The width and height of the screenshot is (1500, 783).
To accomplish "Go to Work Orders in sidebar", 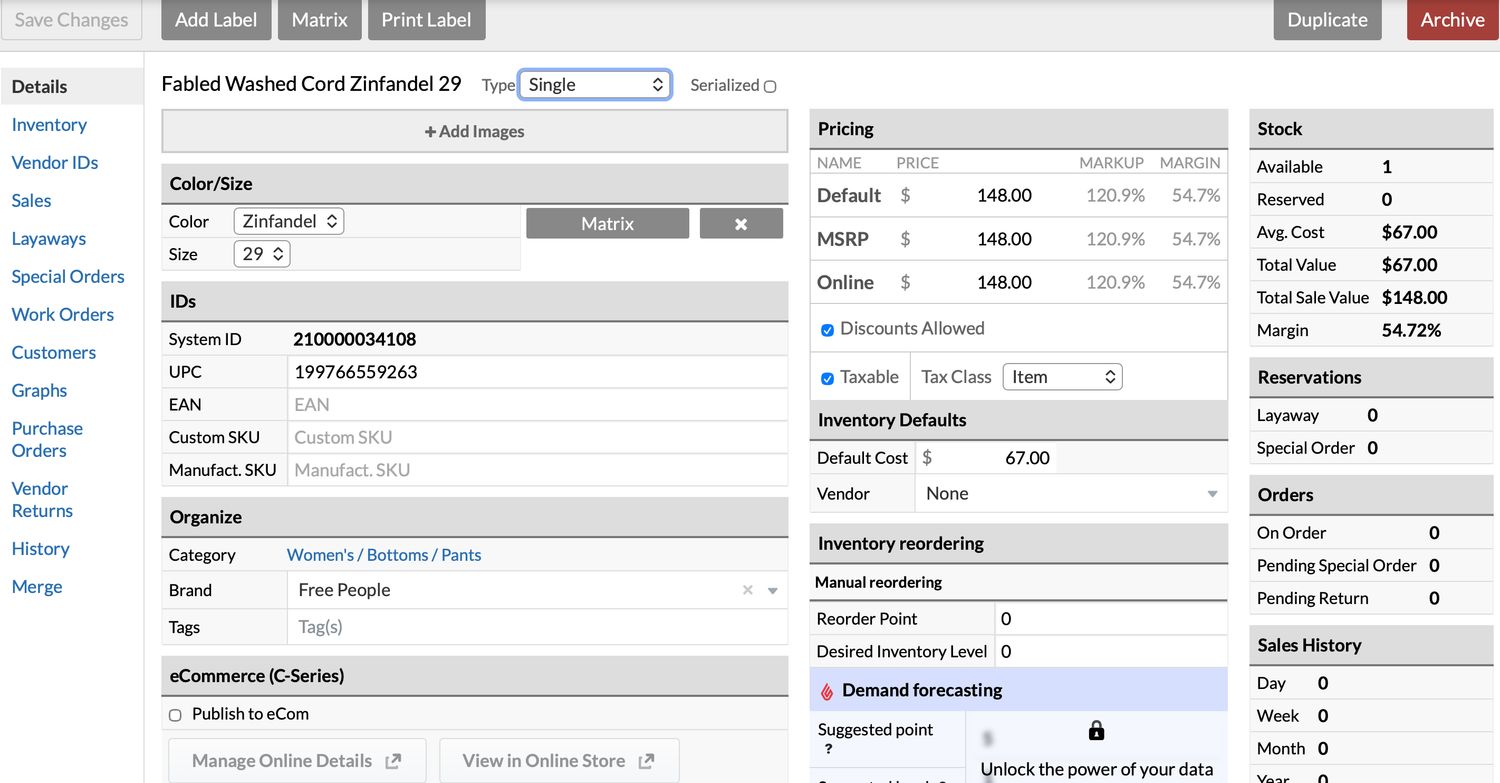I will [63, 315].
